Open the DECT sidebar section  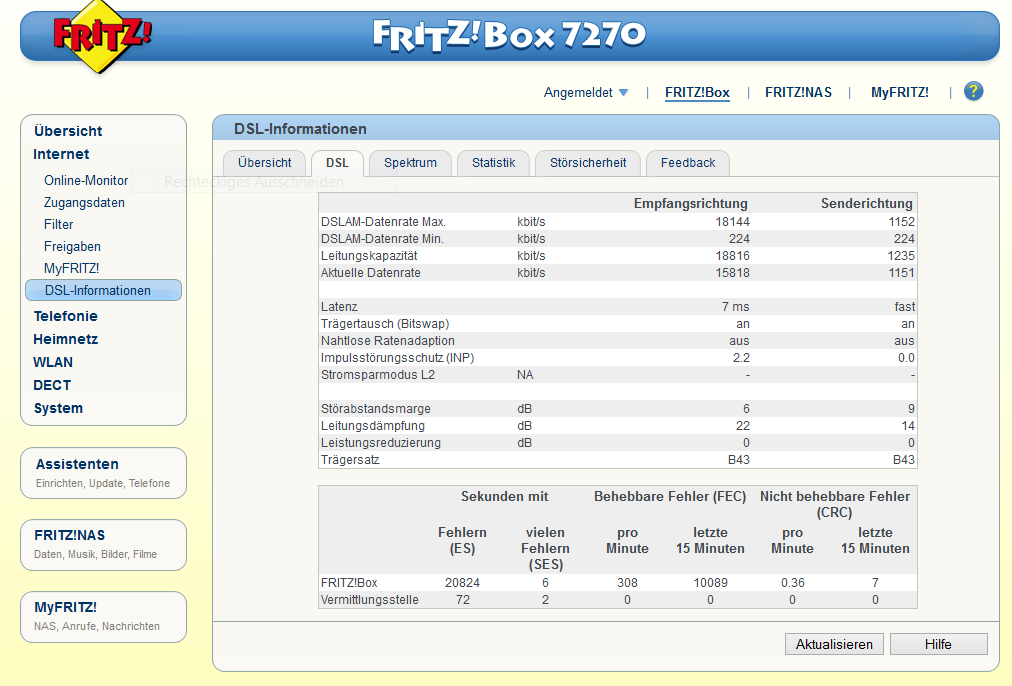click(52, 385)
